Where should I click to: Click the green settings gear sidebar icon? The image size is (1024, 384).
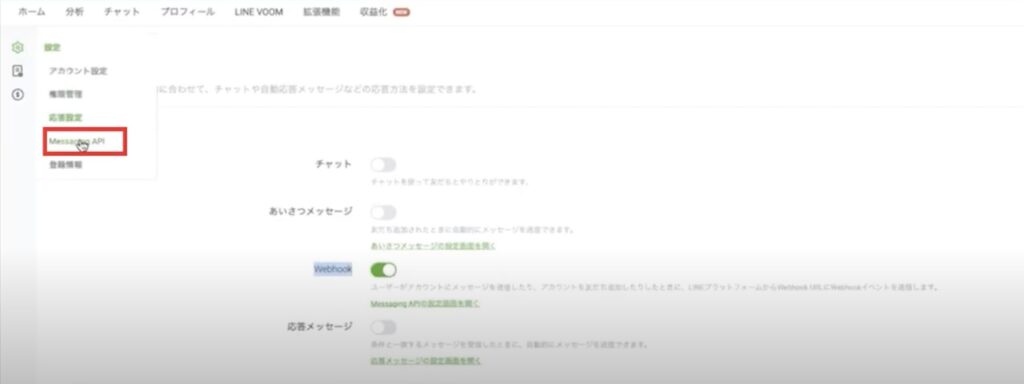[18, 47]
